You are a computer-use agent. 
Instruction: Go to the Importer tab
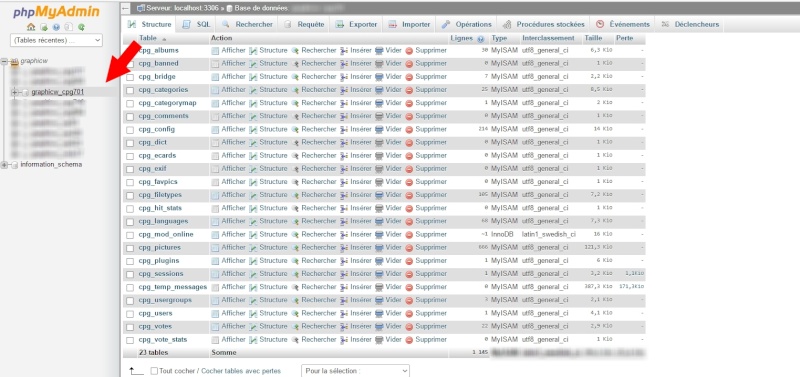[x=410, y=24]
